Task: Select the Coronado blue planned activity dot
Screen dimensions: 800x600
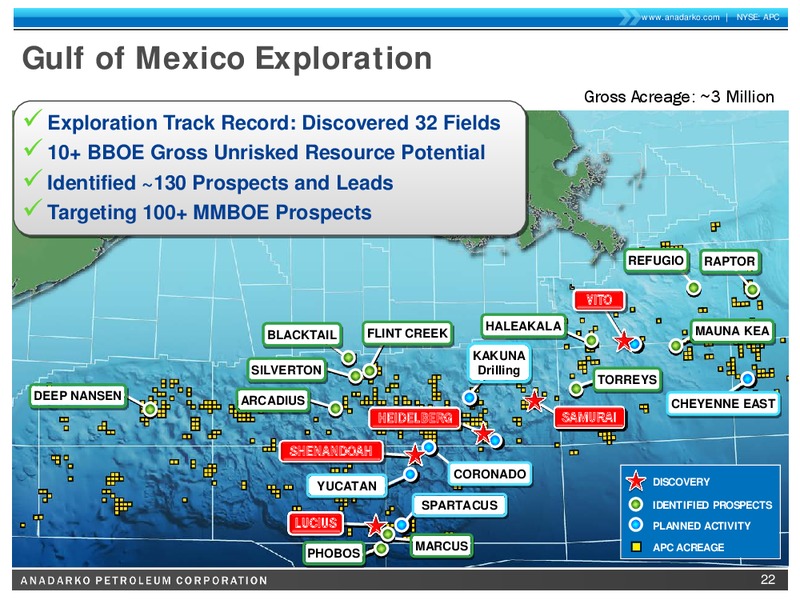Action: click(x=429, y=447)
